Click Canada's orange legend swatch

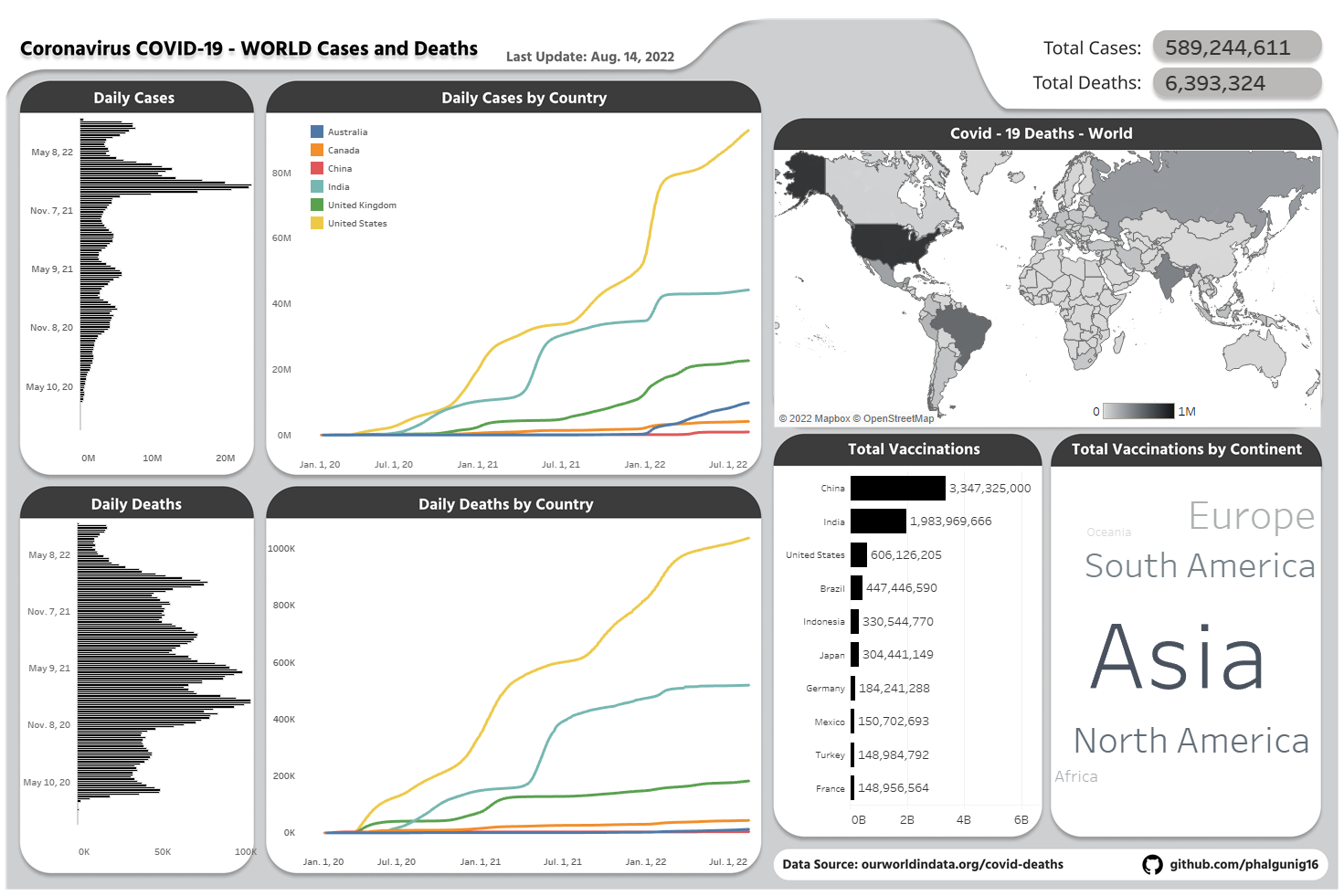click(316, 150)
